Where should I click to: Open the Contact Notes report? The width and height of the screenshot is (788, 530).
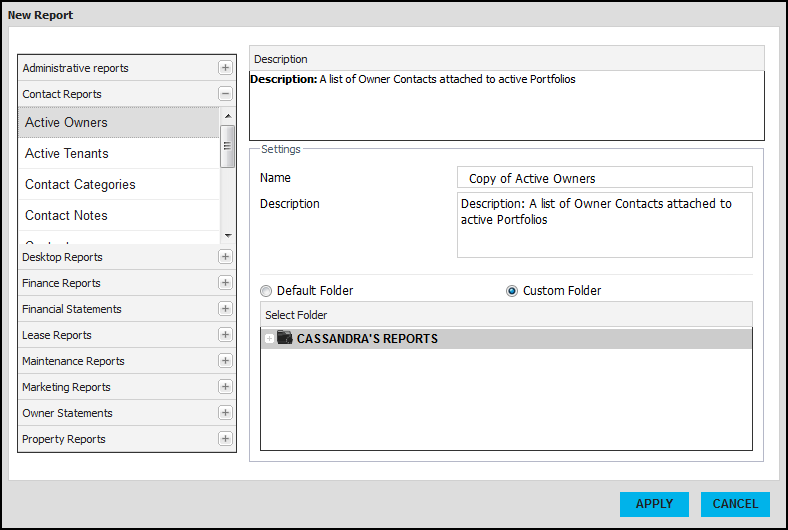pos(66,216)
